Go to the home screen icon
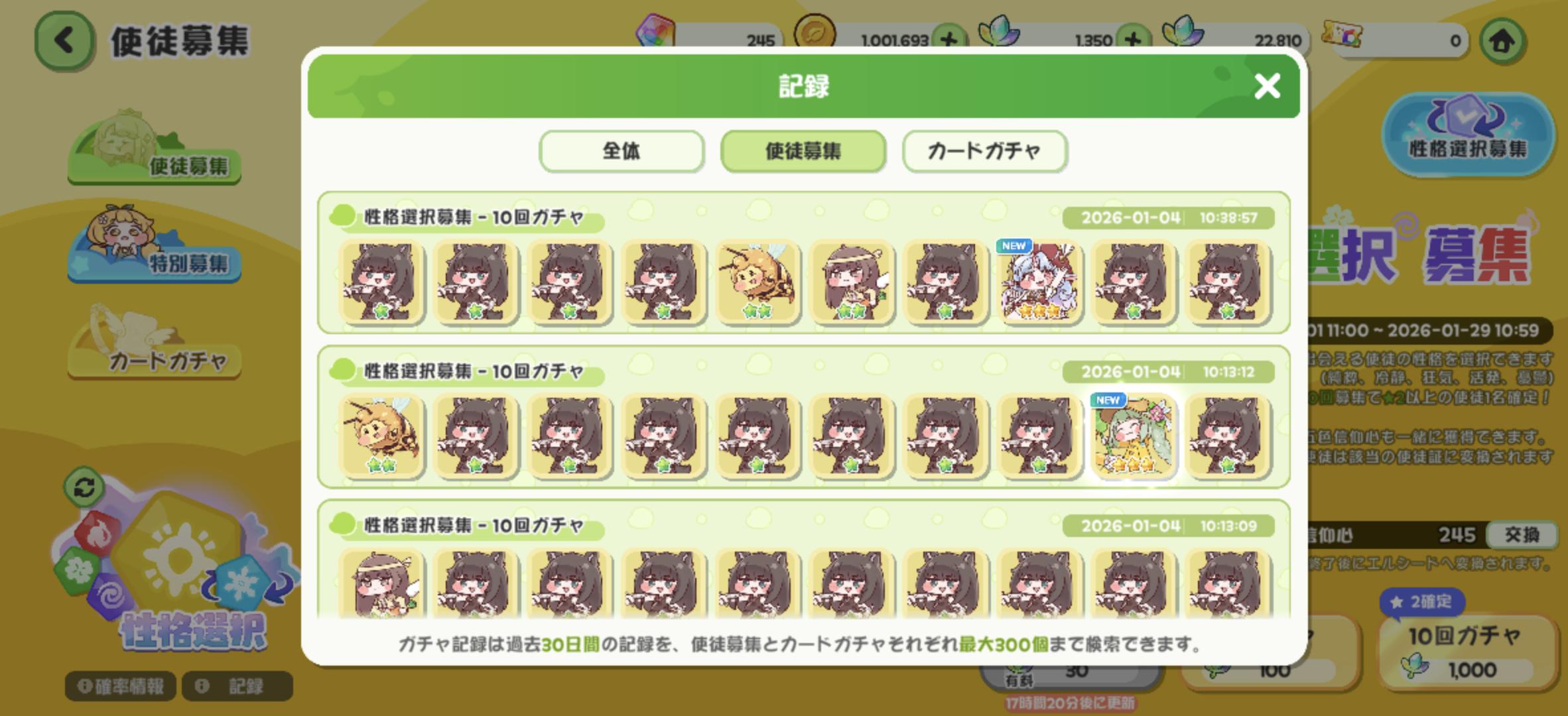1568x716 pixels. pos(1502,42)
